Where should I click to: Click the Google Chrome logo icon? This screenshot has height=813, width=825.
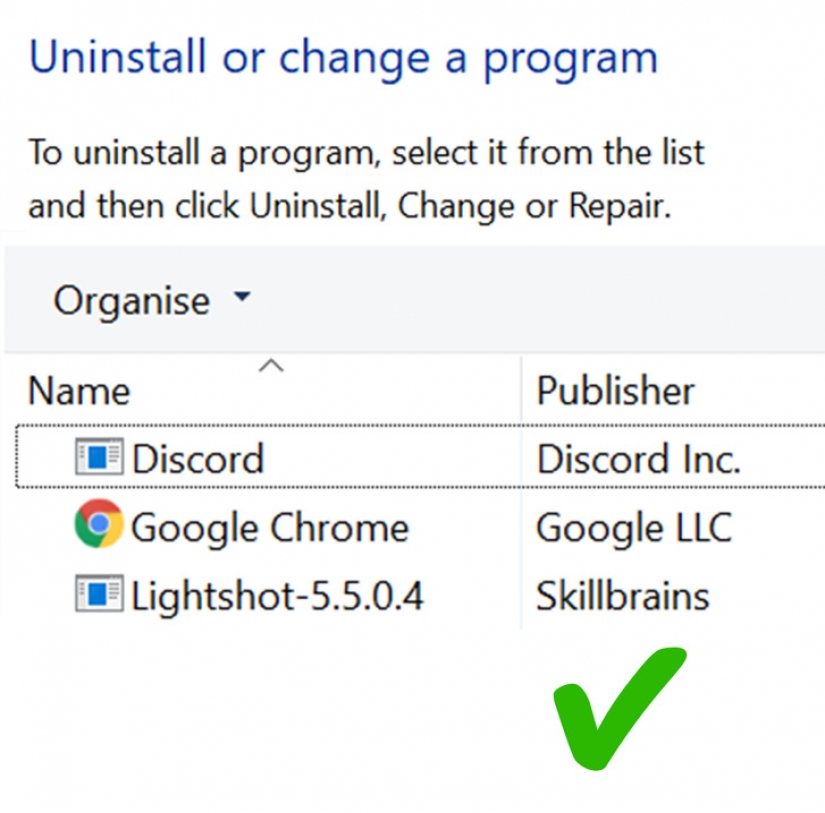(x=99, y=526)
